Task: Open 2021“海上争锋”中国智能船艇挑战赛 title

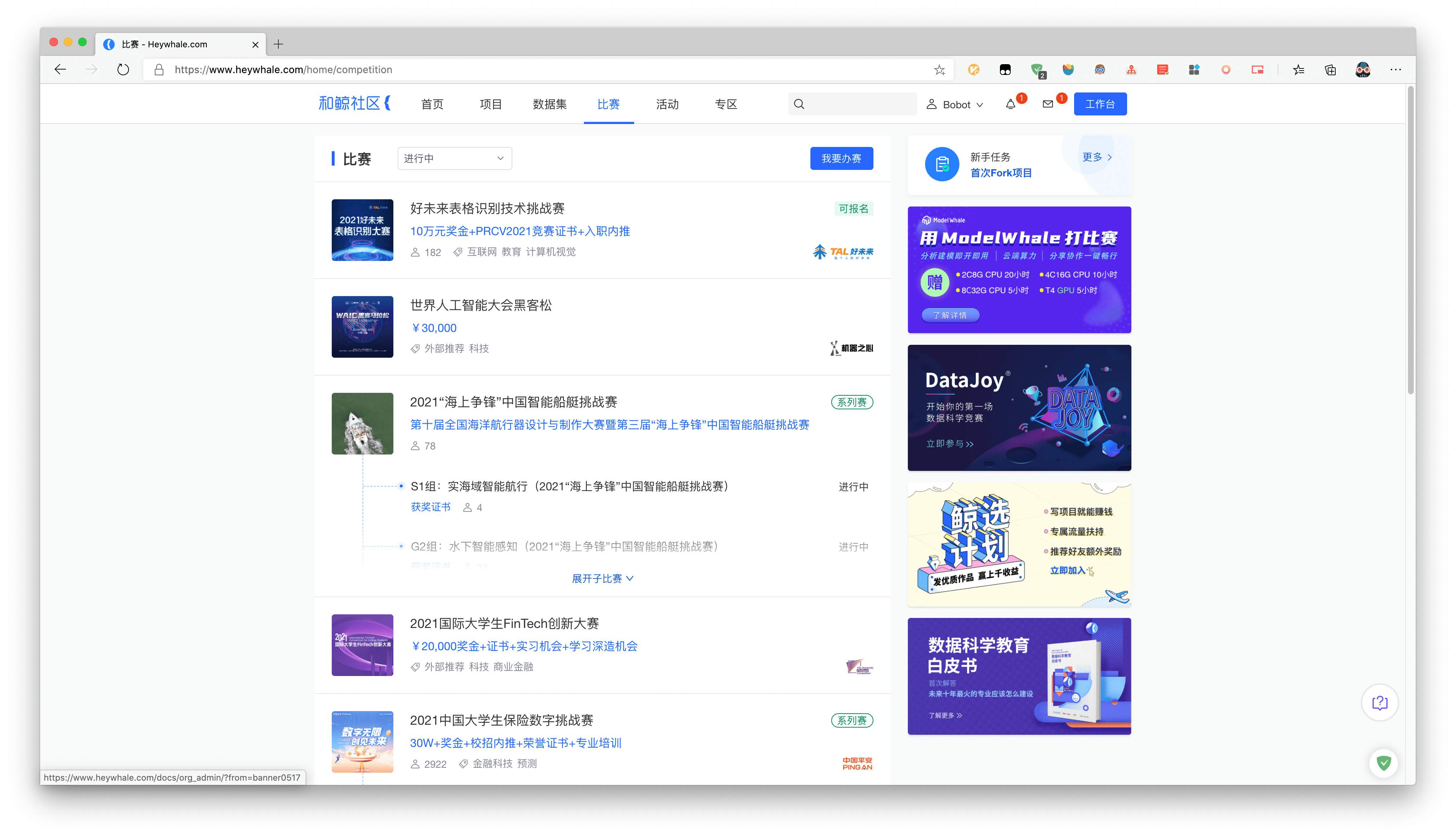Action: click(x=513, y=402)
